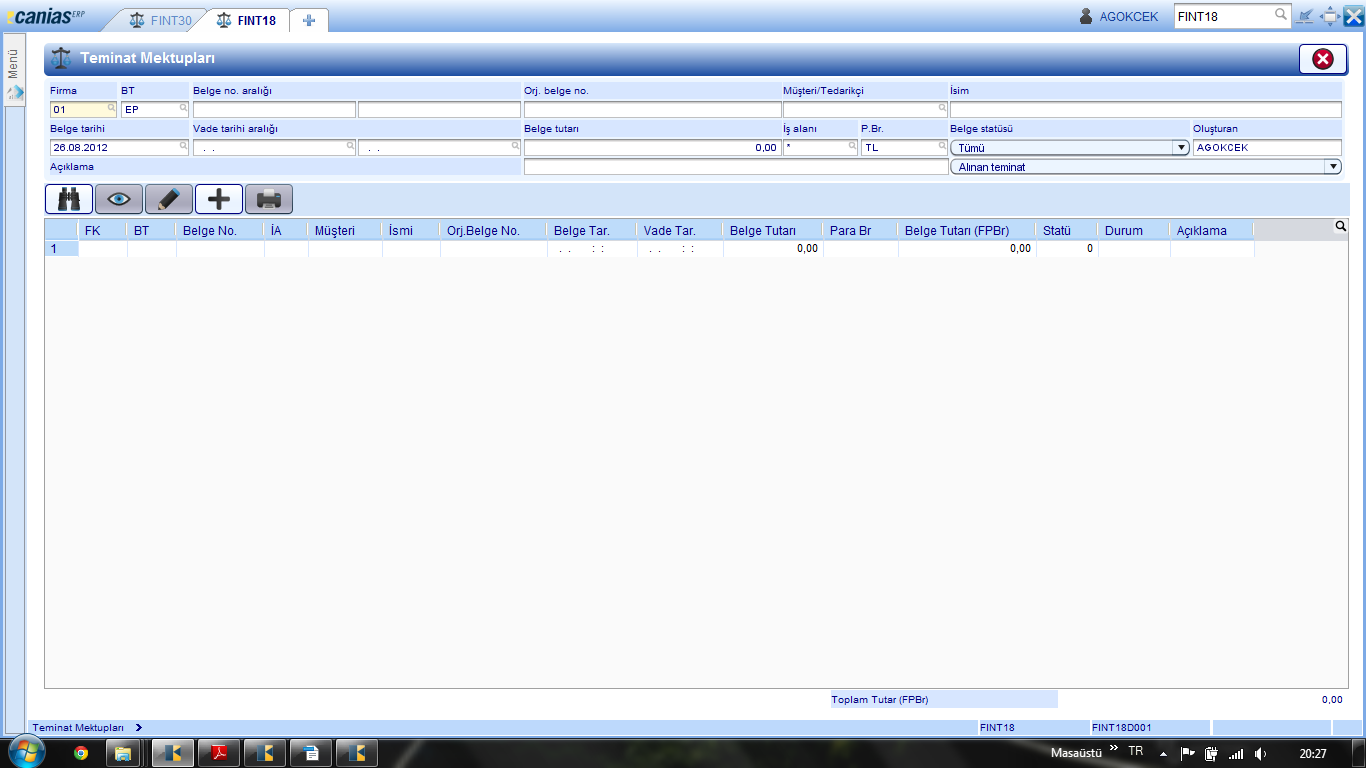This screenshot has height=768, width=1366.
Task: Open Windows Explorer from taskbar
Action: [x=122, y=753]
